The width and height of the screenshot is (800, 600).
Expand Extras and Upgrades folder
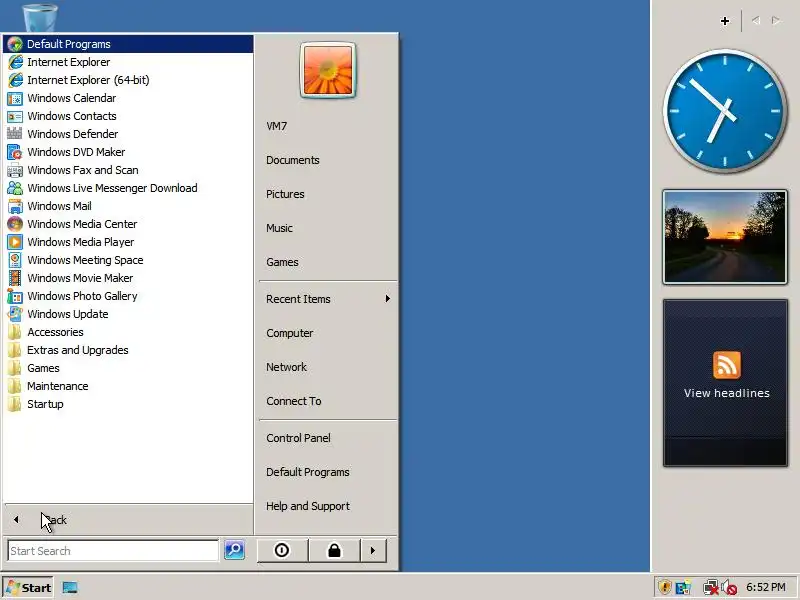(x=128, y=350)
